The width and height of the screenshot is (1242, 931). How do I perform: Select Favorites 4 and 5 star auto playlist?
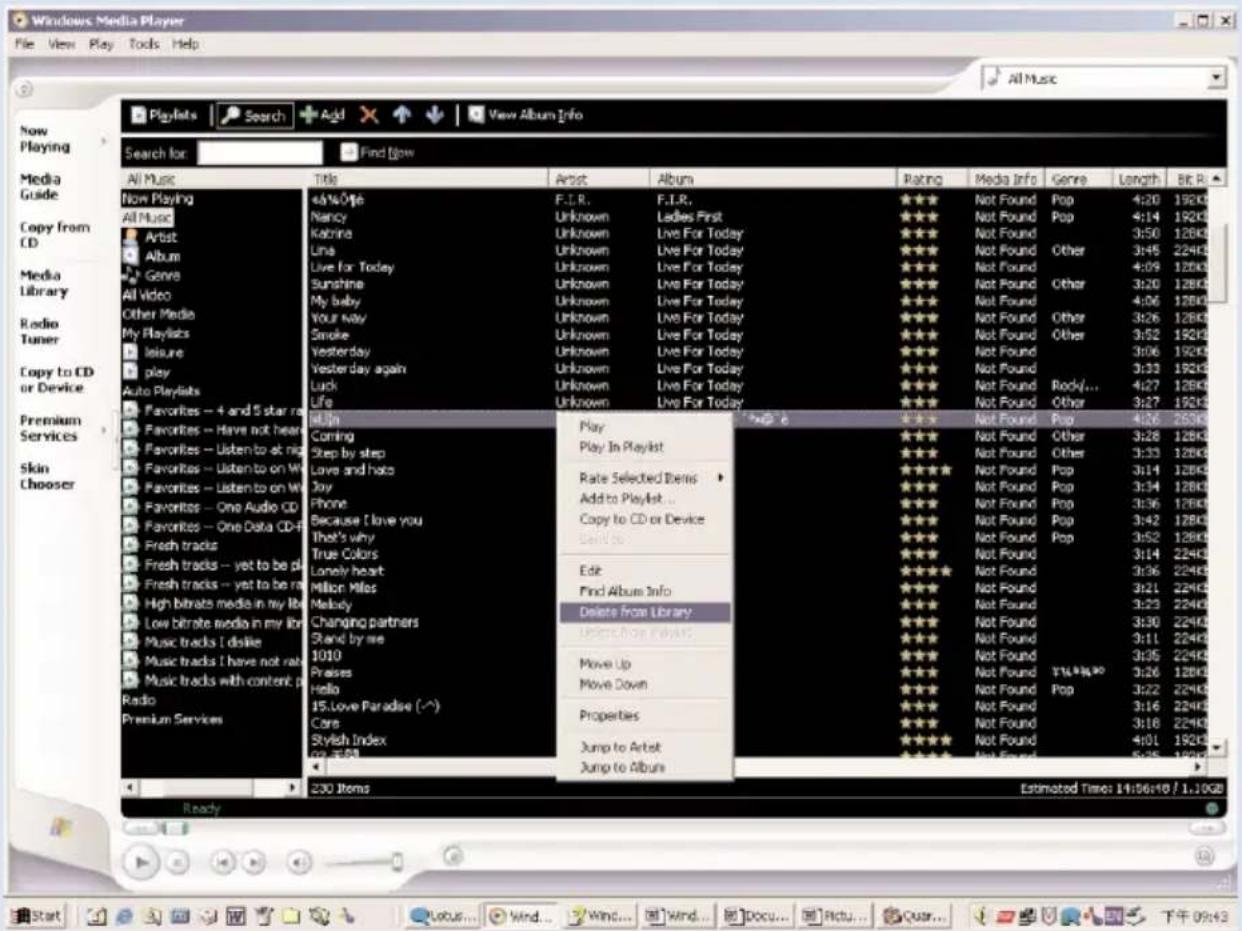(212, 411)
